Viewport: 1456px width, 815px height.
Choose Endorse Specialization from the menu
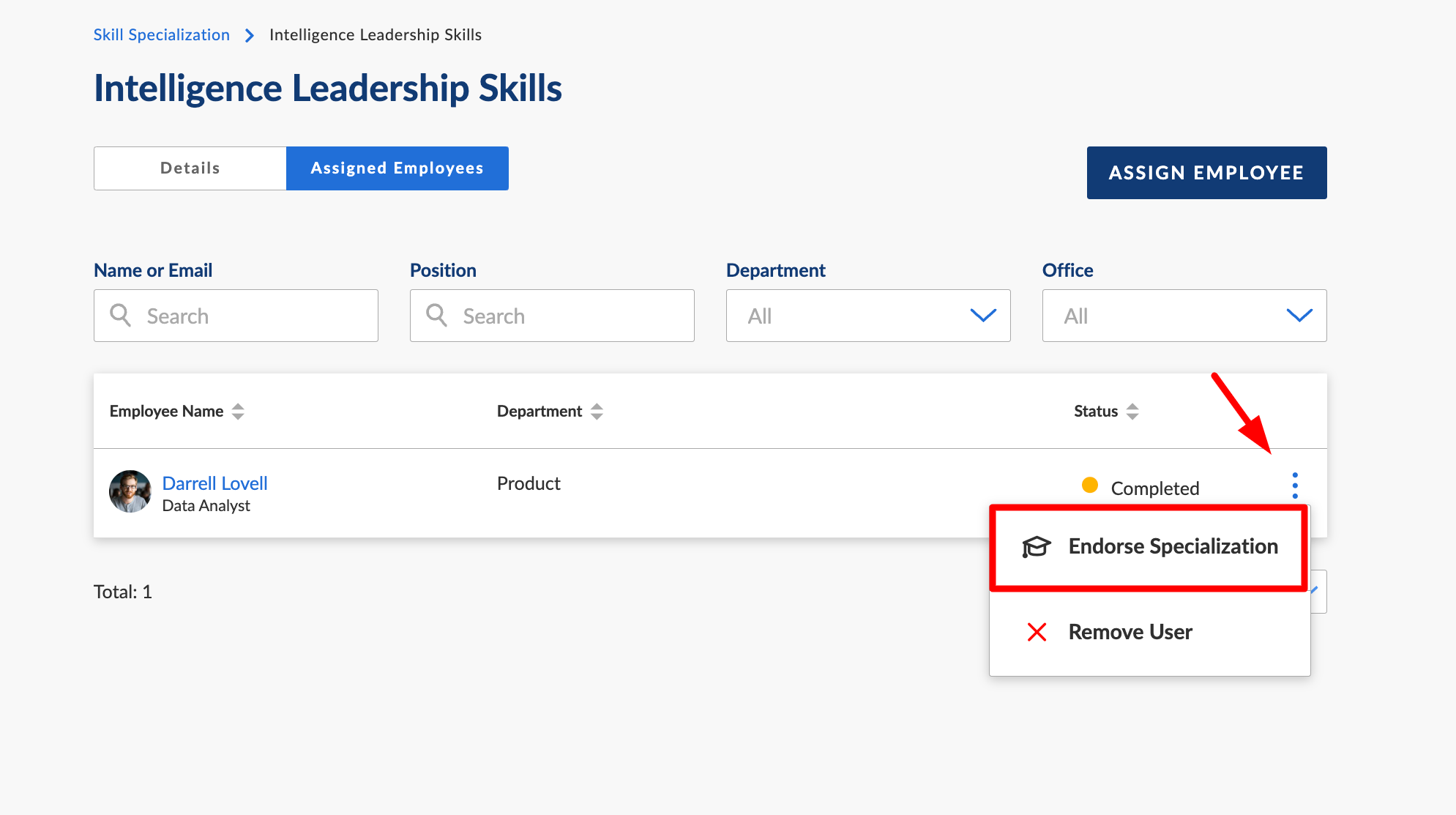coord(1172,547)
